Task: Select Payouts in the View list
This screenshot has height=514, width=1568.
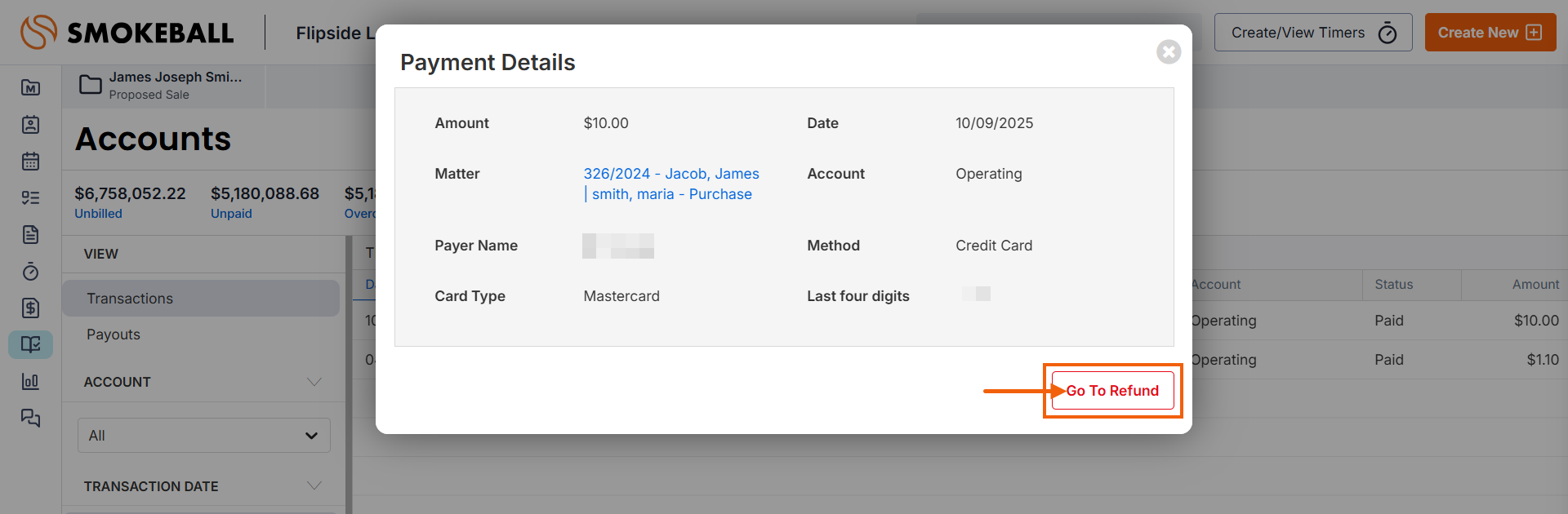Action: [114, 335]
